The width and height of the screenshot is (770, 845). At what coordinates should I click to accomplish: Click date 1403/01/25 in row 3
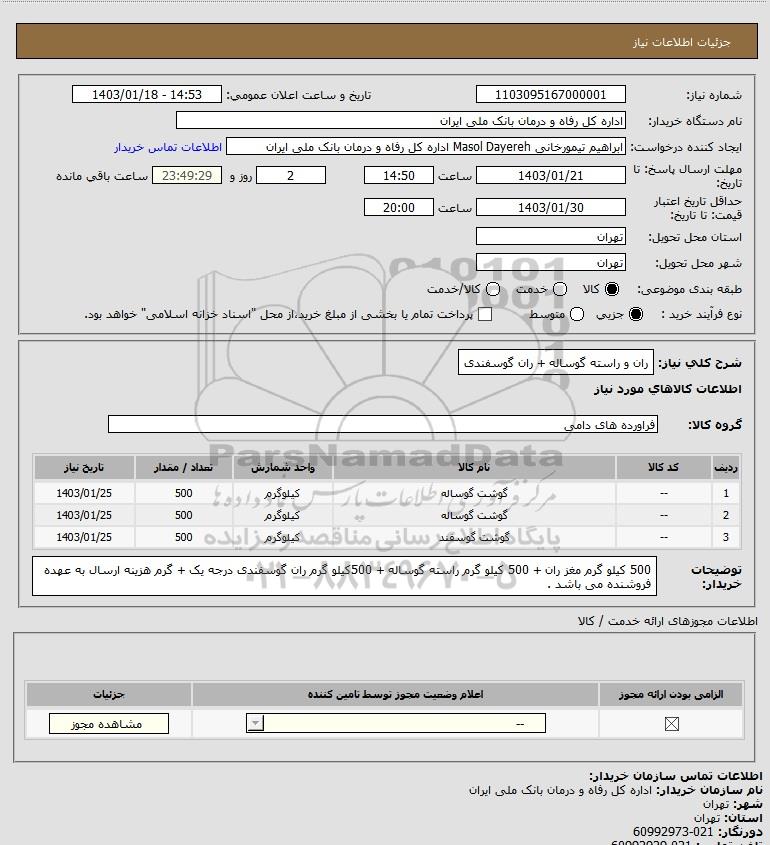click(84, 537)
